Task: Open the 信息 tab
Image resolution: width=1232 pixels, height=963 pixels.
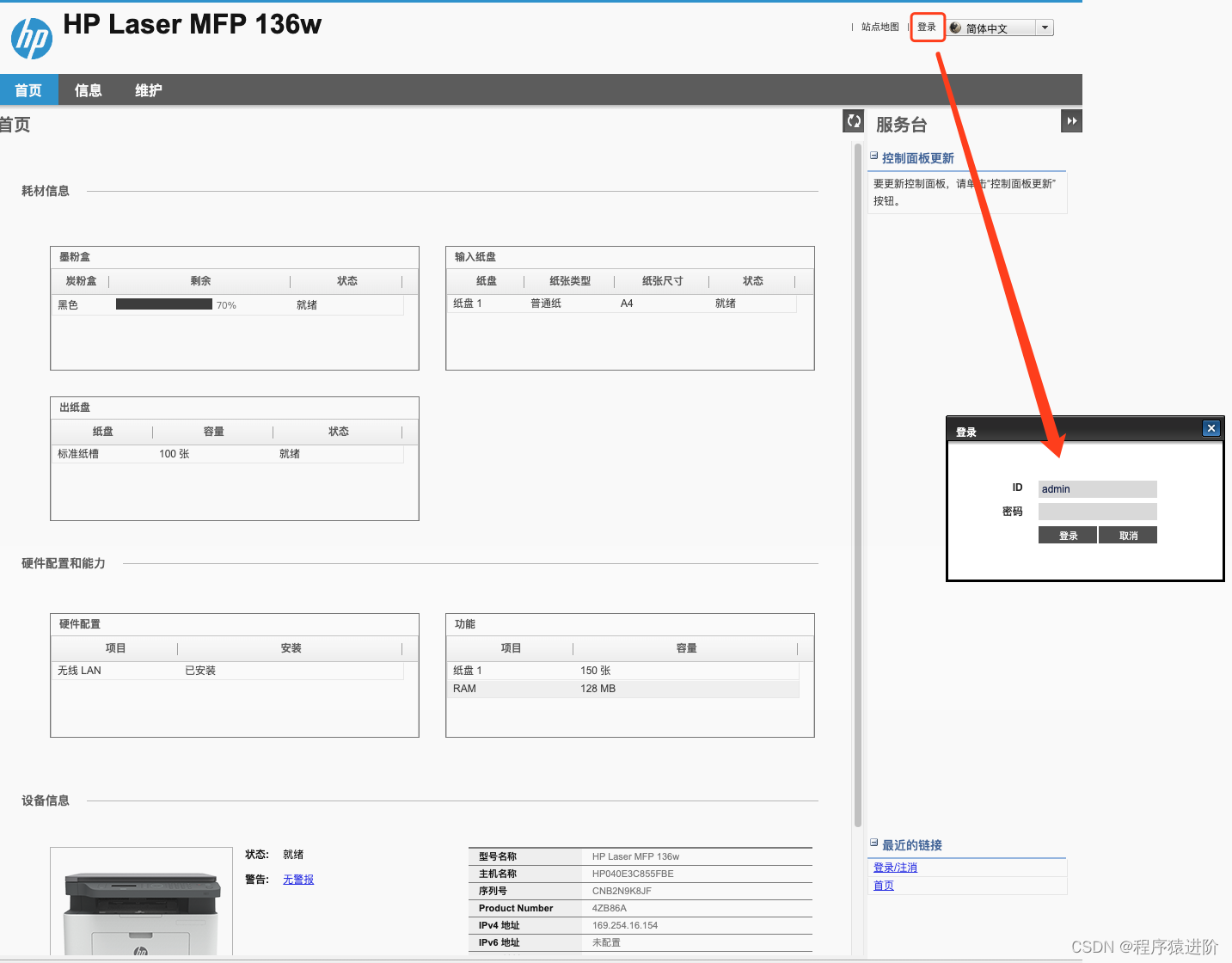Action: [89, 90]
